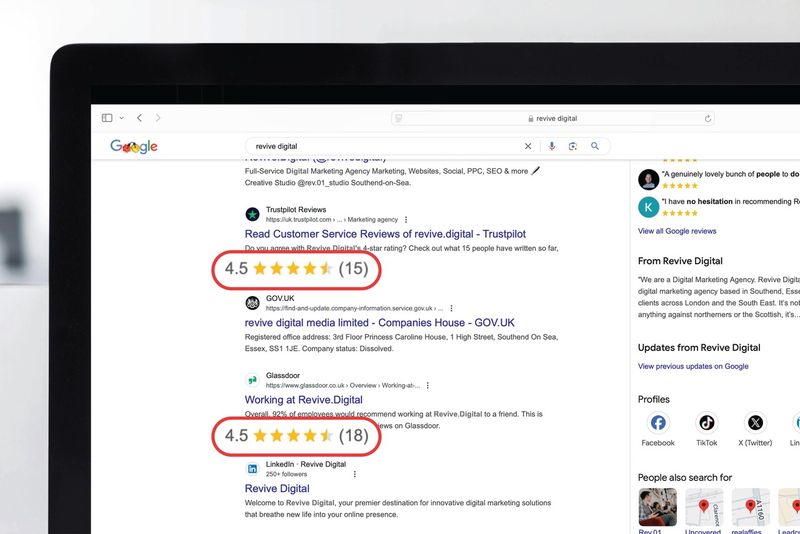Open more options for GOV.UK result

coord(452,309)
